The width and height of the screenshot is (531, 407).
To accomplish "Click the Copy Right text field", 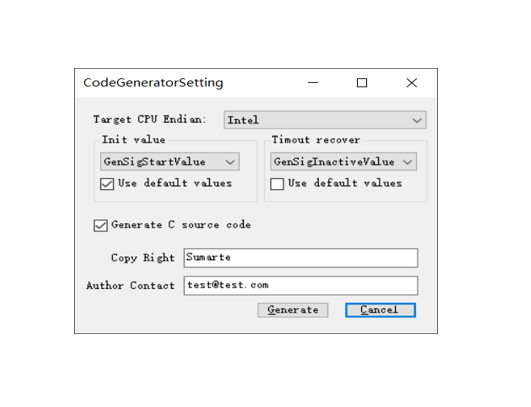I will point(301,258).
